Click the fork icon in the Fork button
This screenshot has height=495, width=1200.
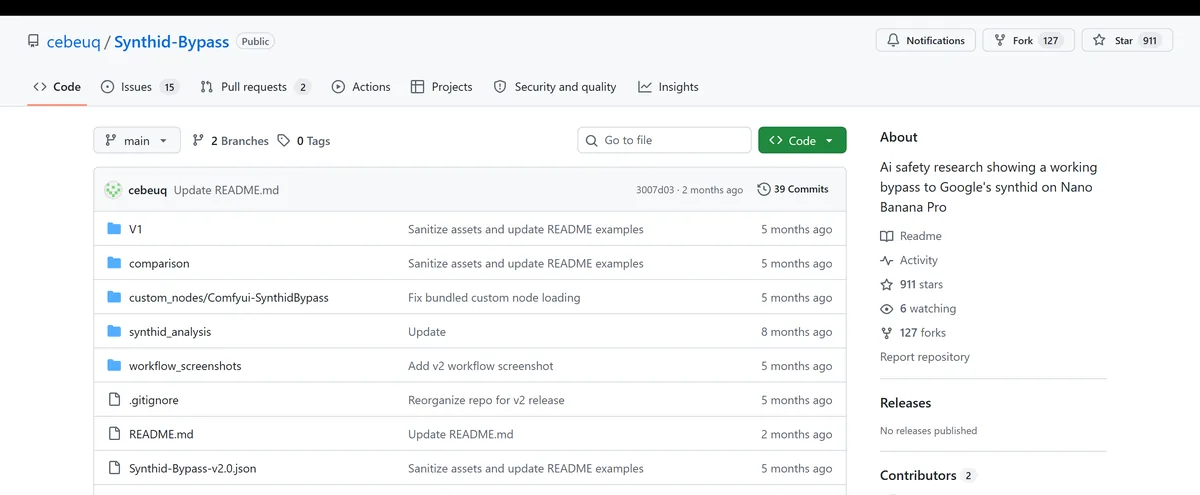[x=999, y=41]
